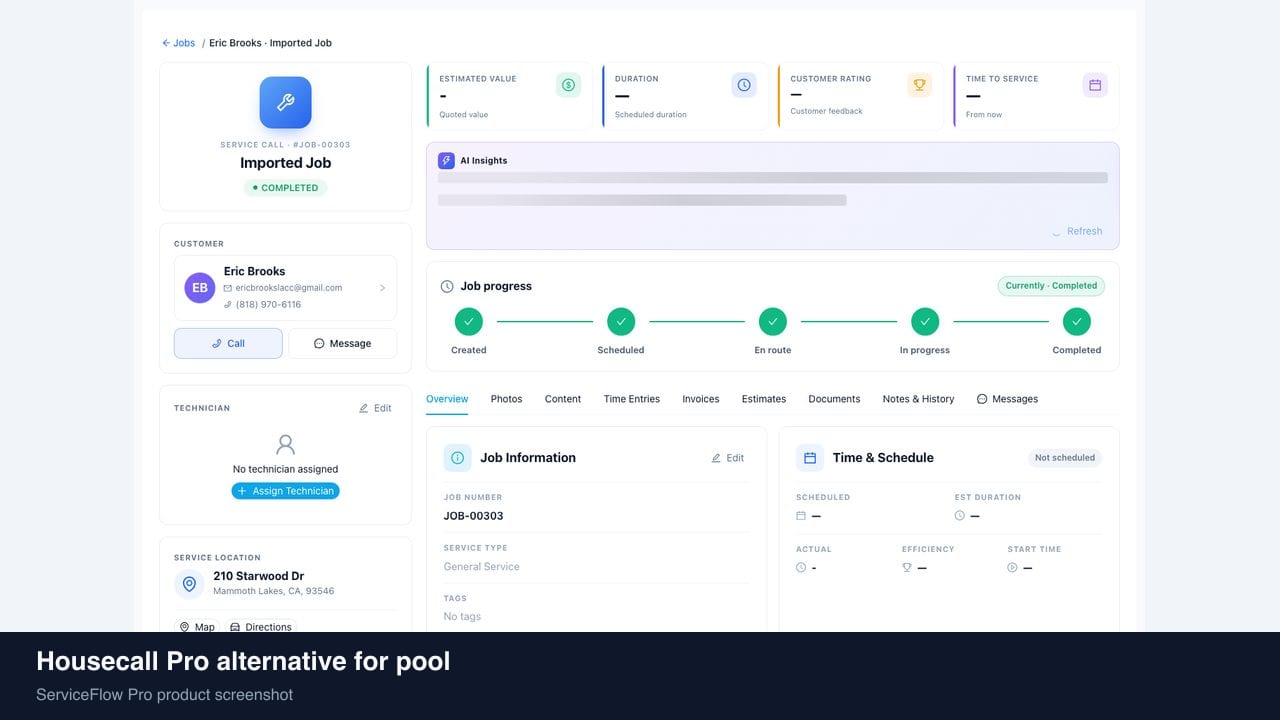Go back to Jobs list

[179, 43]
